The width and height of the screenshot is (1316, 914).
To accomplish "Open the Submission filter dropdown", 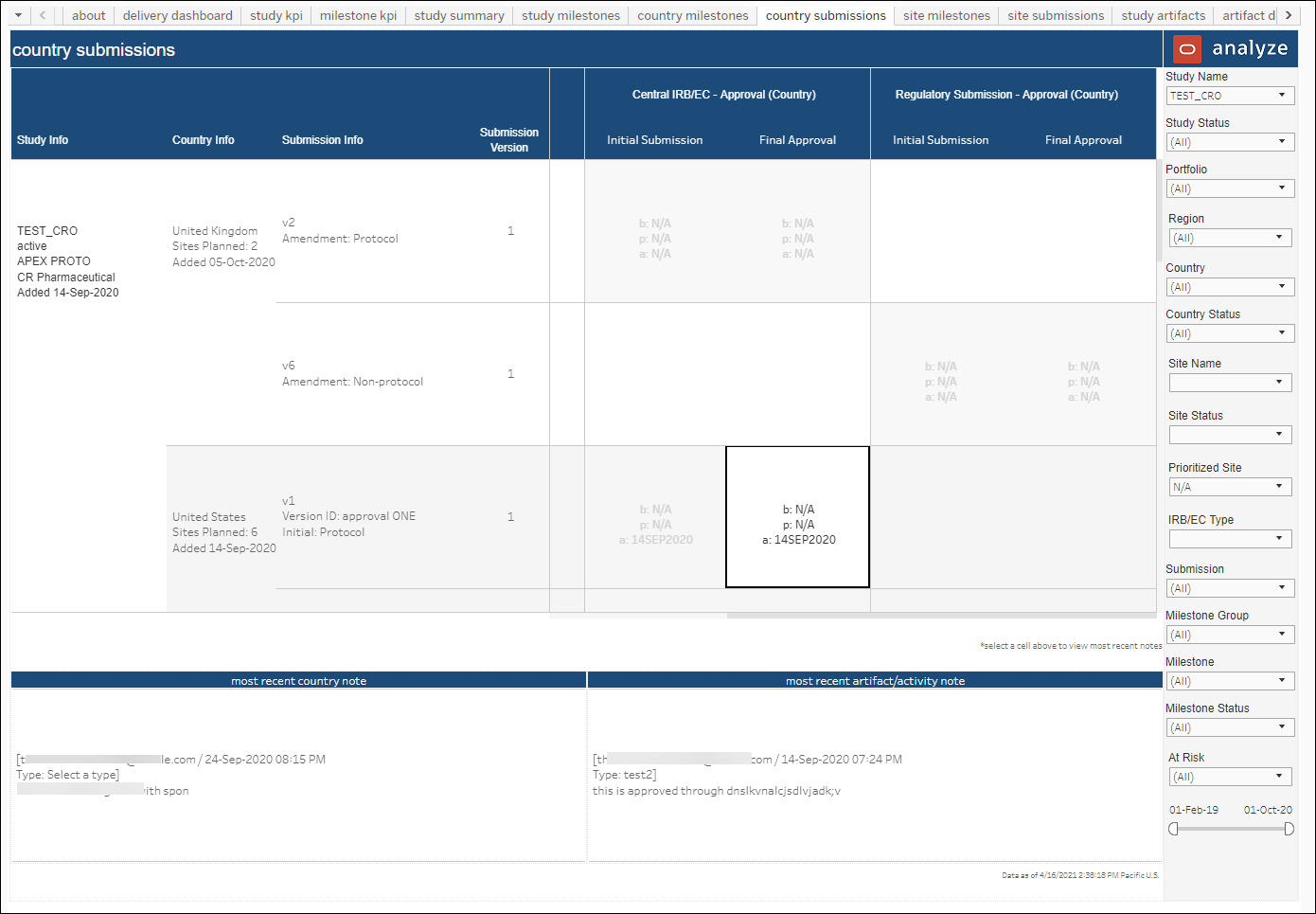I will tap(1230, 588).
